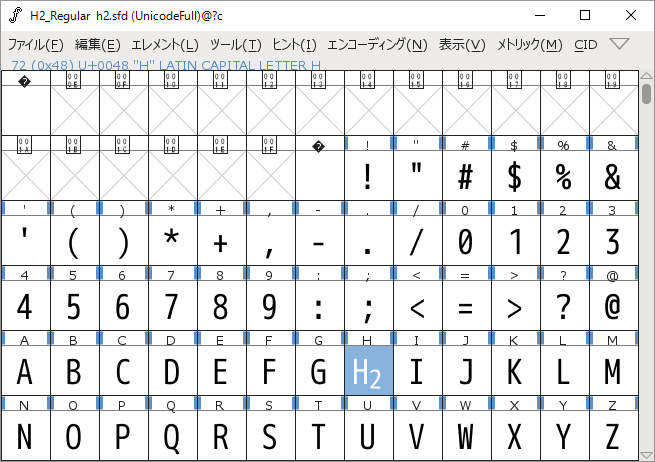Expand the menu overflow triangle arrow
The width and height of the screenshot is (655, 462).
click(x=619, y=43)
